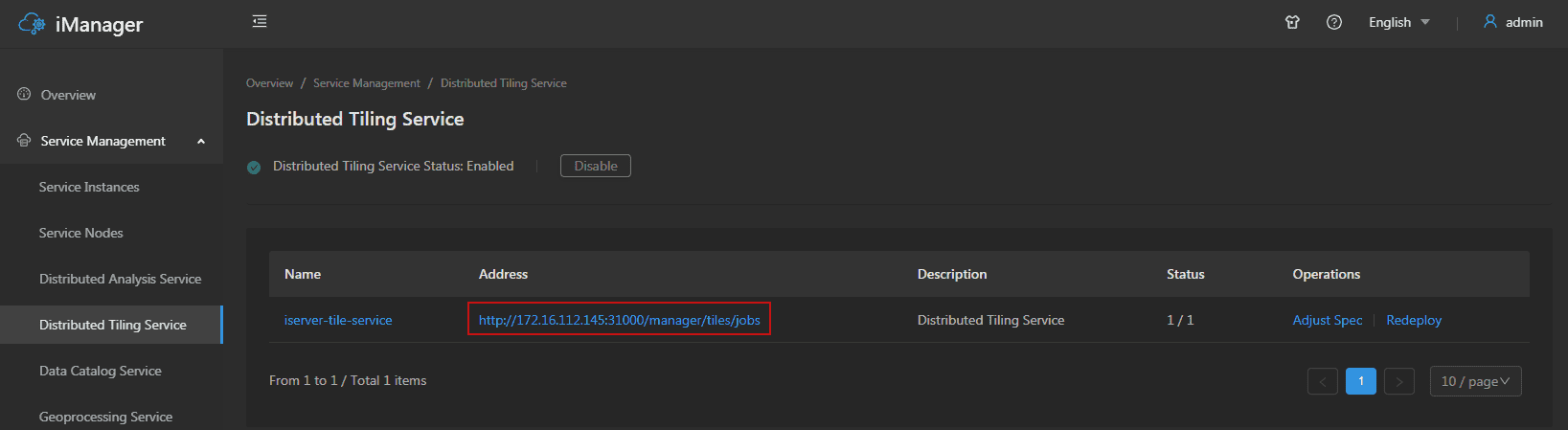Open the theme shirt icon
This screenshot has height=430, width=1568.
1292,22
